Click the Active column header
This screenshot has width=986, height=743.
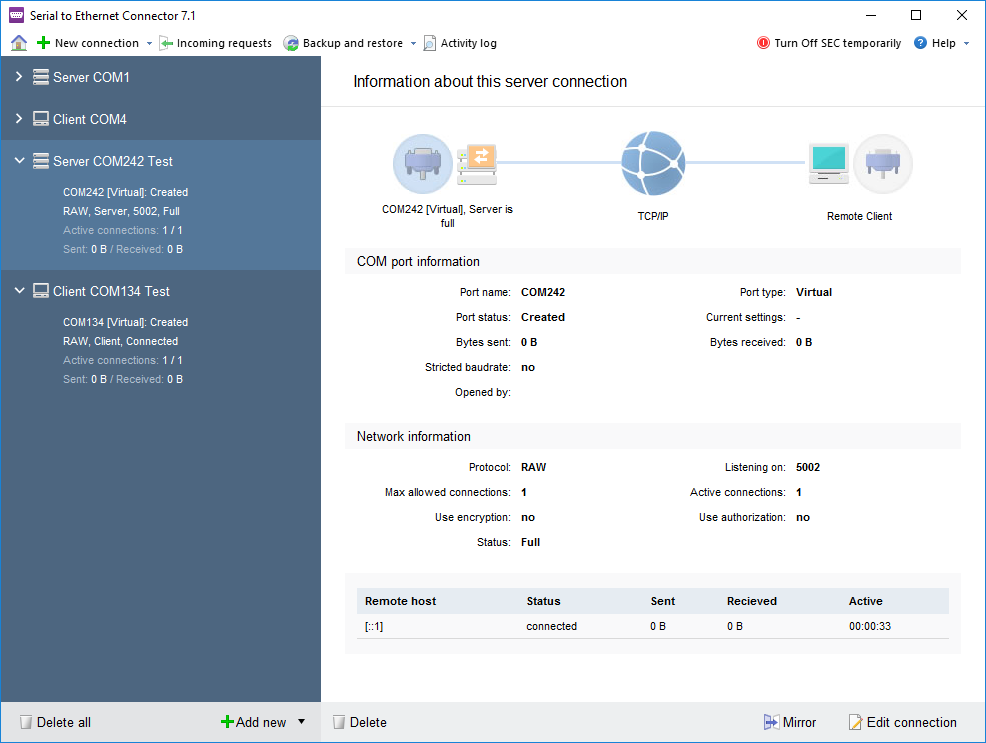coord(865,601)
